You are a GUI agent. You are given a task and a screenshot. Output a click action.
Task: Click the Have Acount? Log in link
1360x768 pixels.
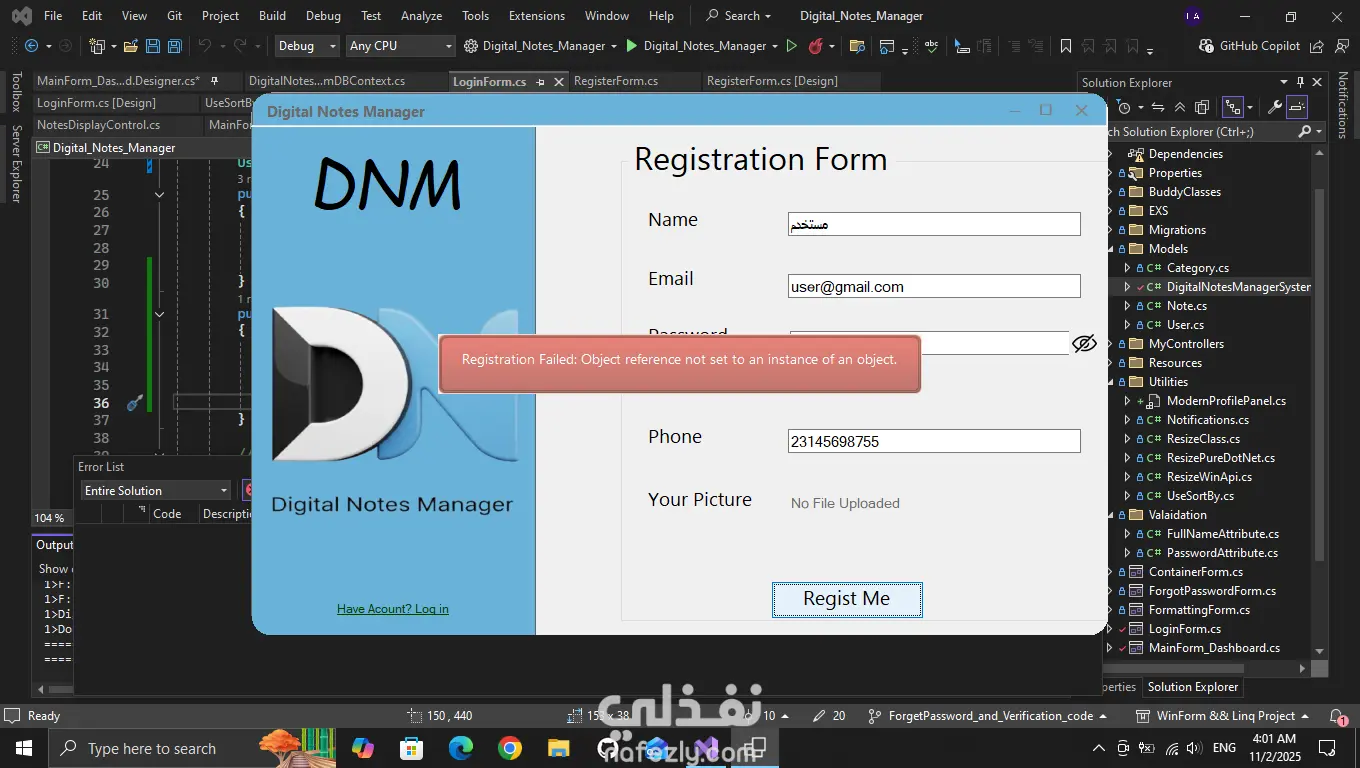coord(393,609)
